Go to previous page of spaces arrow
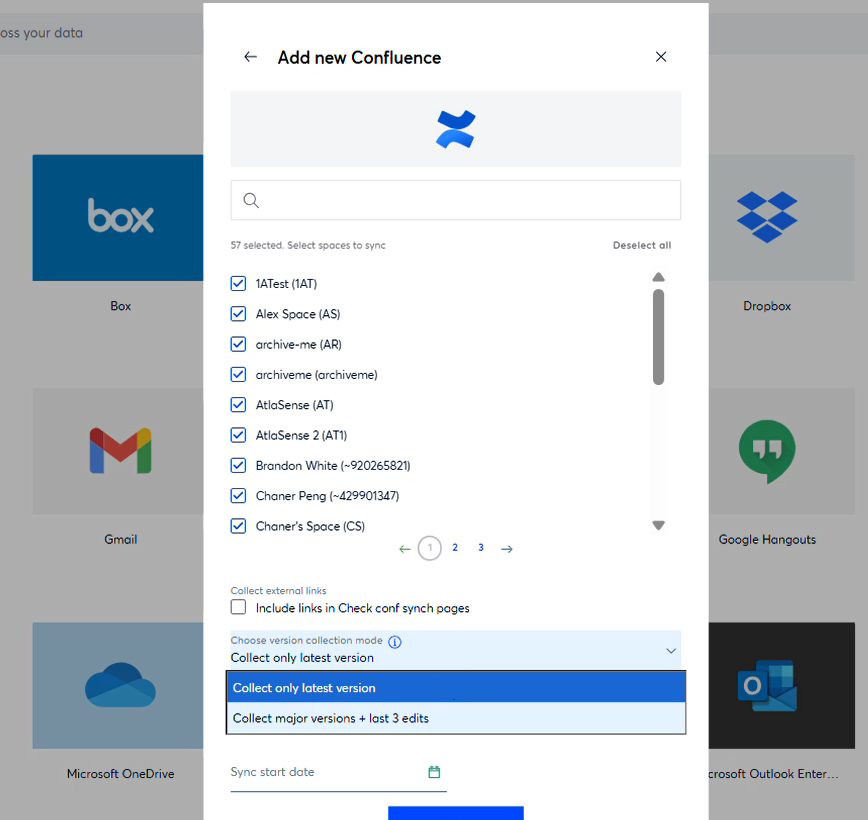The image size is (868, 820). [404, 549]
